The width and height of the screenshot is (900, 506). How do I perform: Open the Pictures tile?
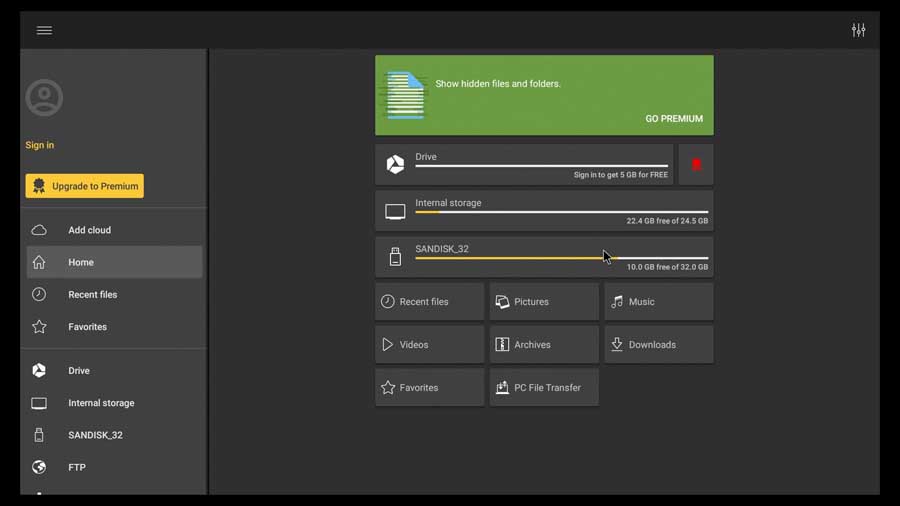click(x=544, y=302)
